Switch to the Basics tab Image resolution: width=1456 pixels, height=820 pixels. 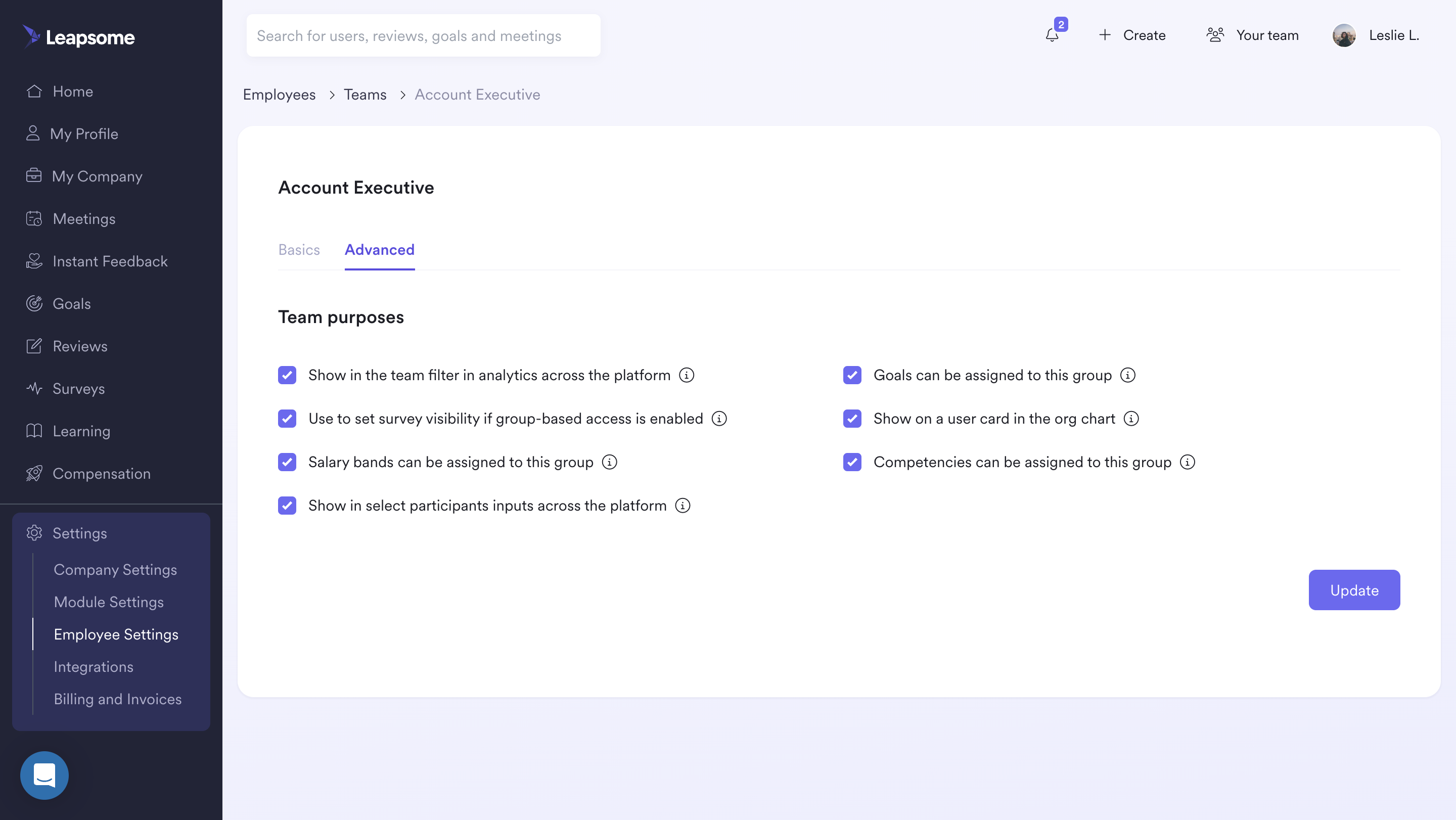(299, 250)
